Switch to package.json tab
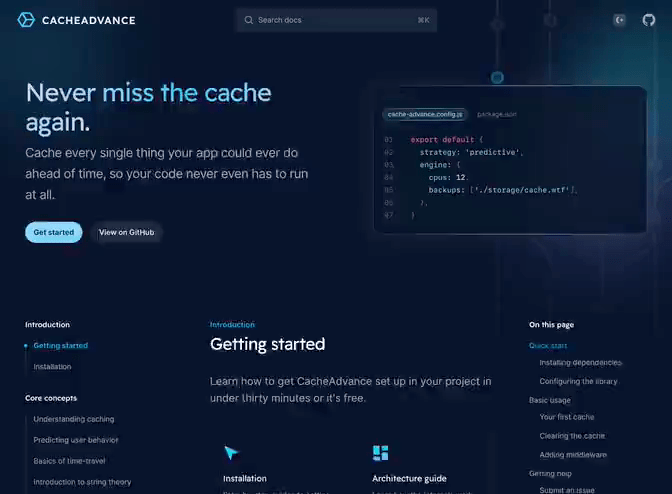The width and height of the screenshot is (672, 494). pos(496,114)
